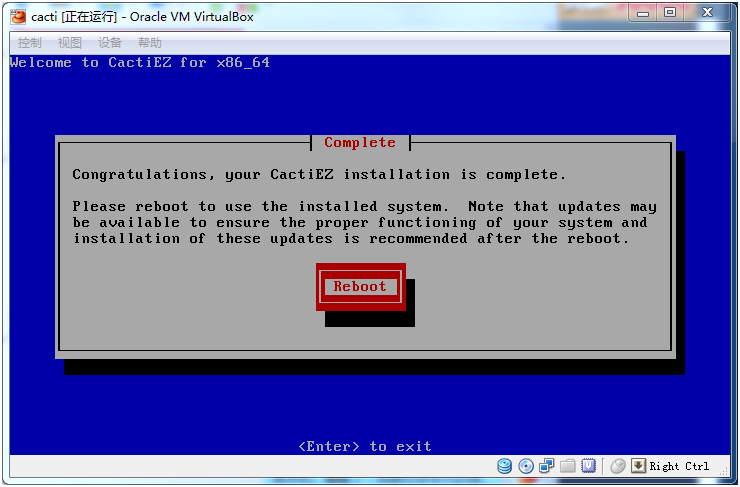Click the '<Enter> to exit' hint text

[x=365, y=446]
